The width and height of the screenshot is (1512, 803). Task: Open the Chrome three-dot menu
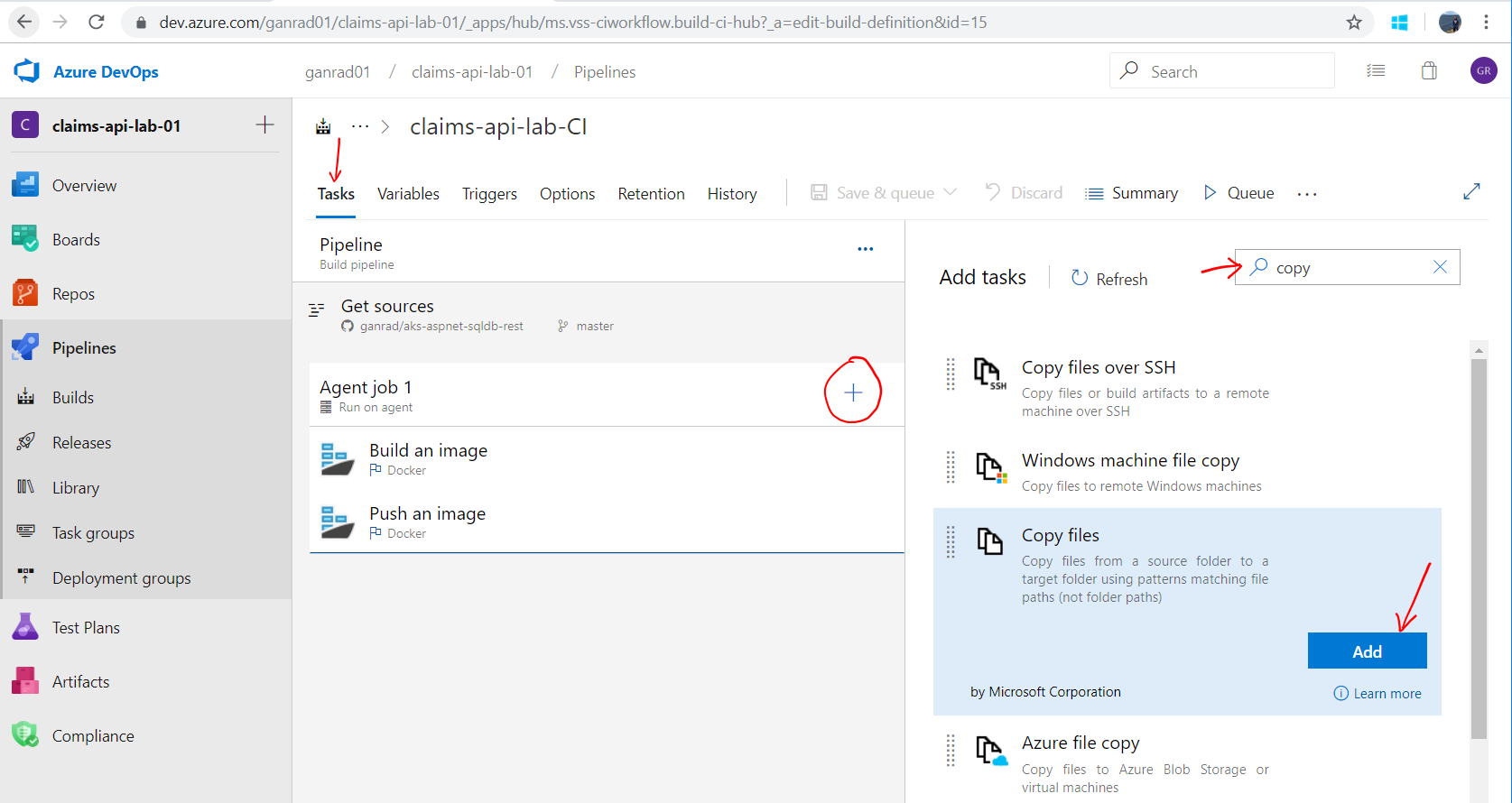[x=1486, y=23]
